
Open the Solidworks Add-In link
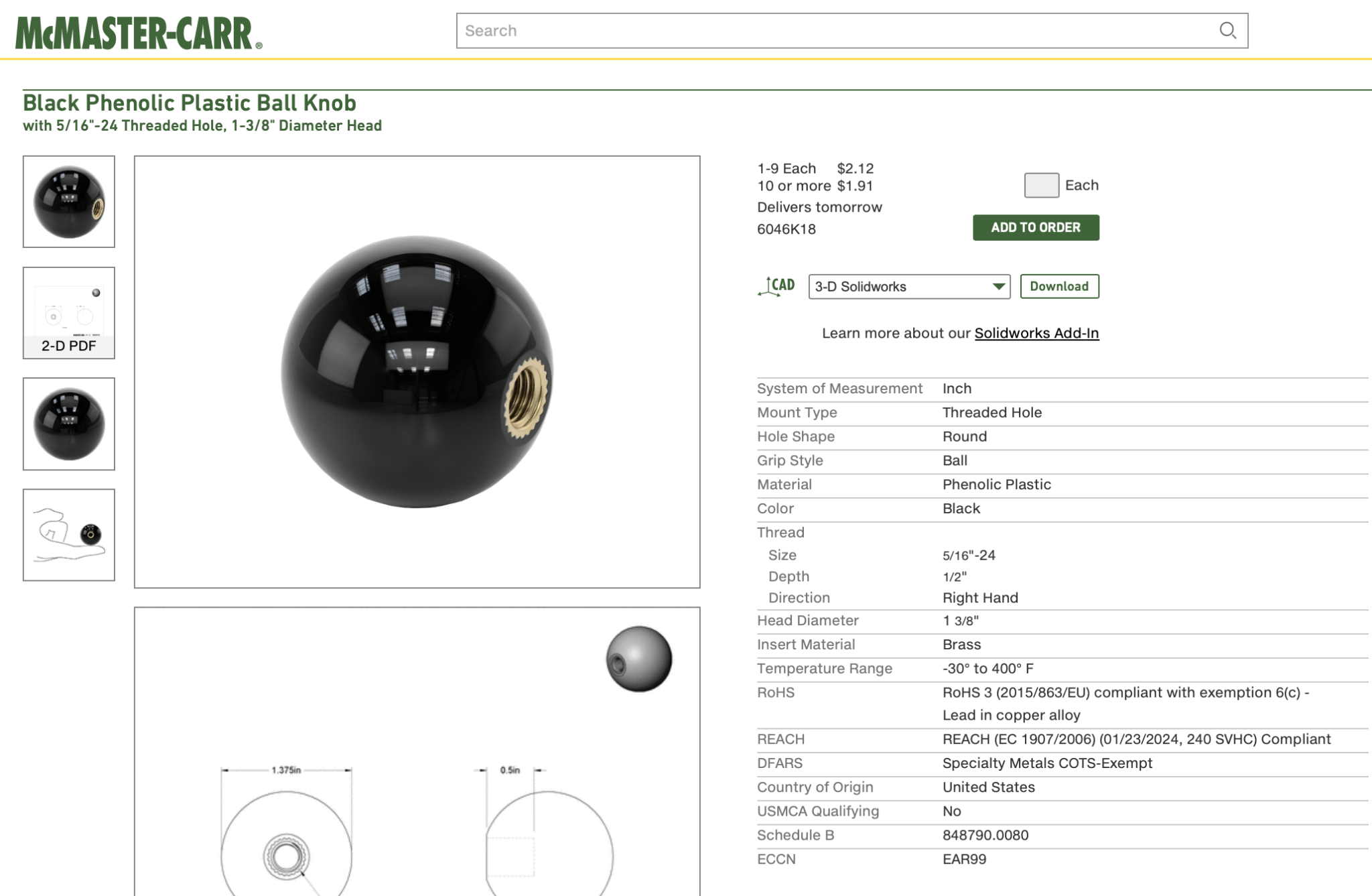(x=1036, y=333)
